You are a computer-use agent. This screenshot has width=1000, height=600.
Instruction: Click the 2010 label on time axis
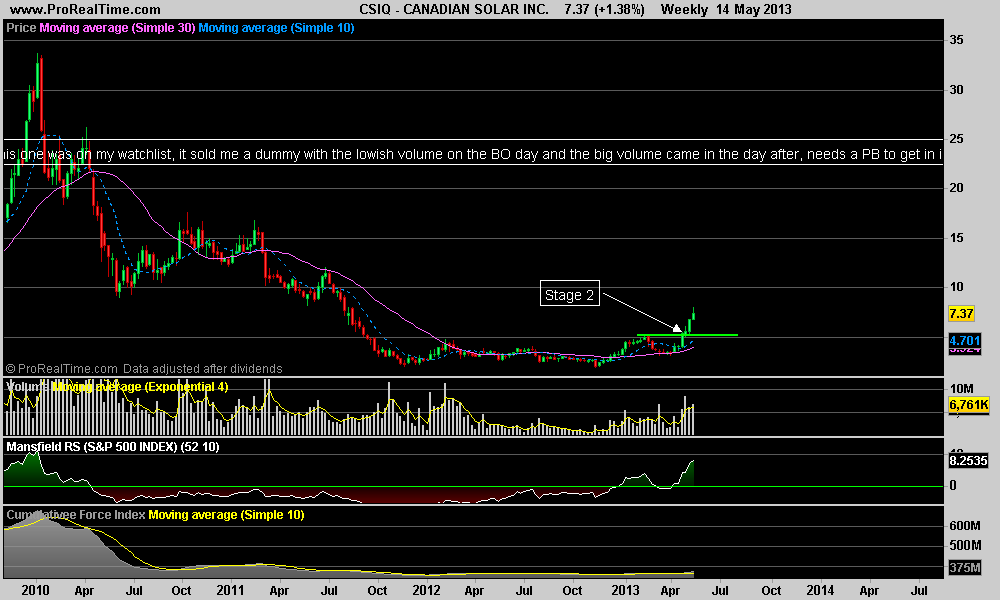35,590
